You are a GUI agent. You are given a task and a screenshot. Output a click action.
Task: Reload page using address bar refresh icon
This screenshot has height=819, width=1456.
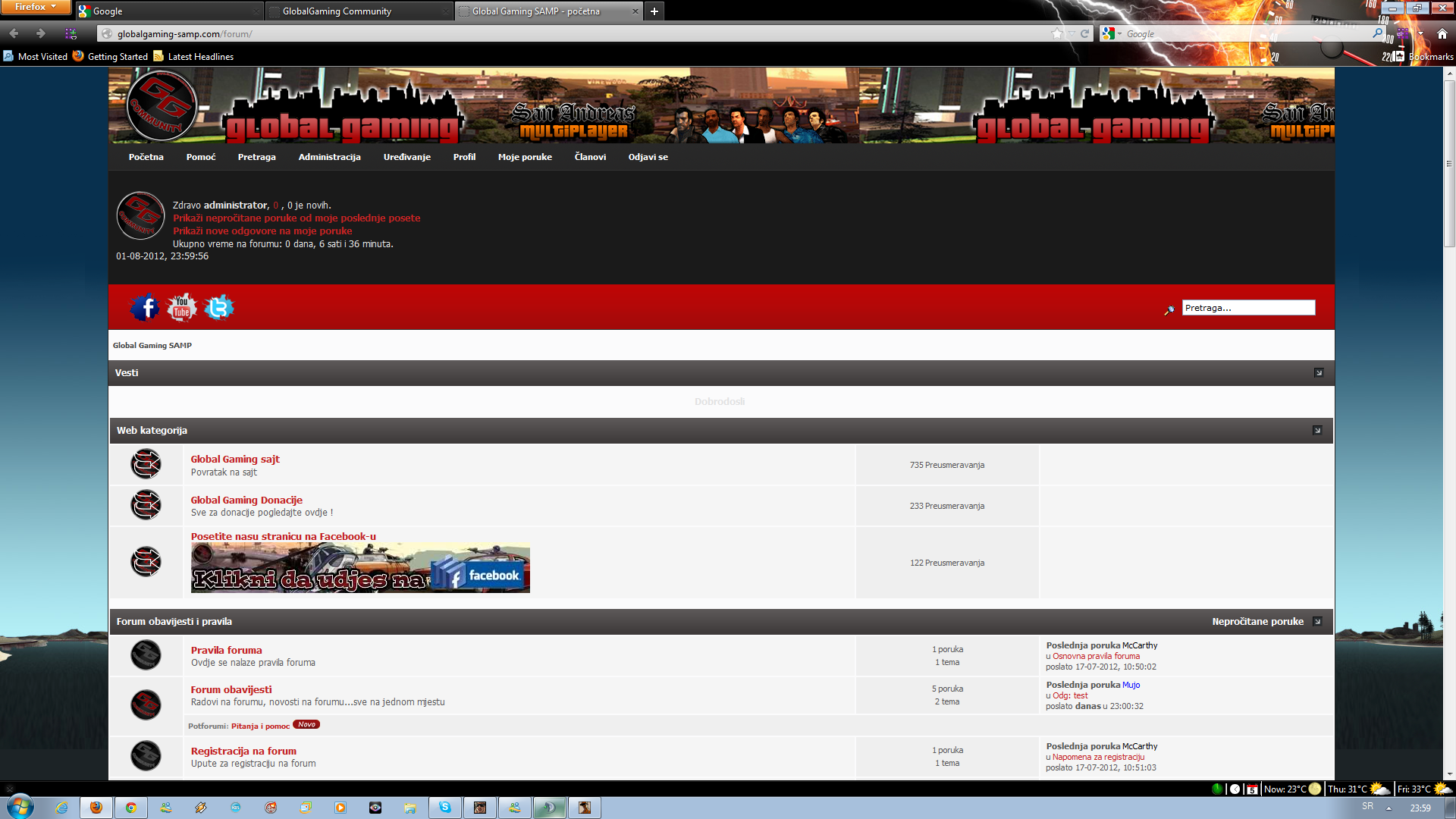[x=1084, y=33]
